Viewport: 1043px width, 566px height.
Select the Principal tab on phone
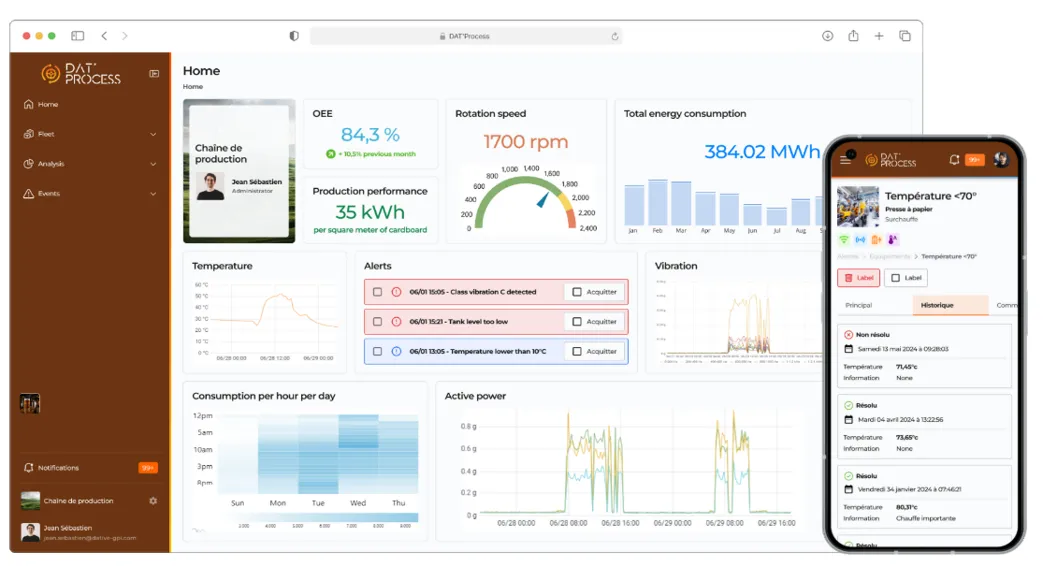[x=858, y=305]
